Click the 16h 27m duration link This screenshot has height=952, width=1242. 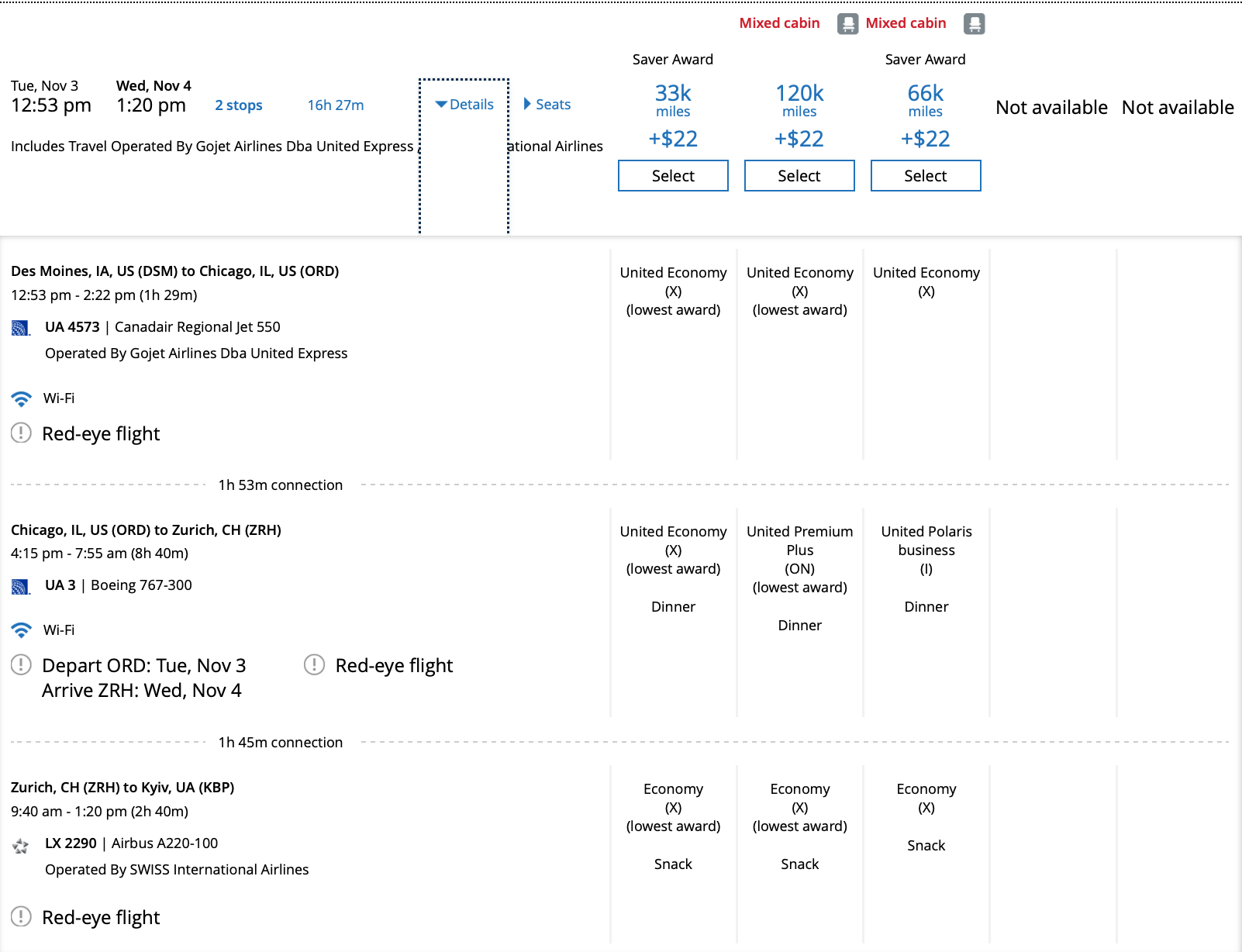pos(334,105)
